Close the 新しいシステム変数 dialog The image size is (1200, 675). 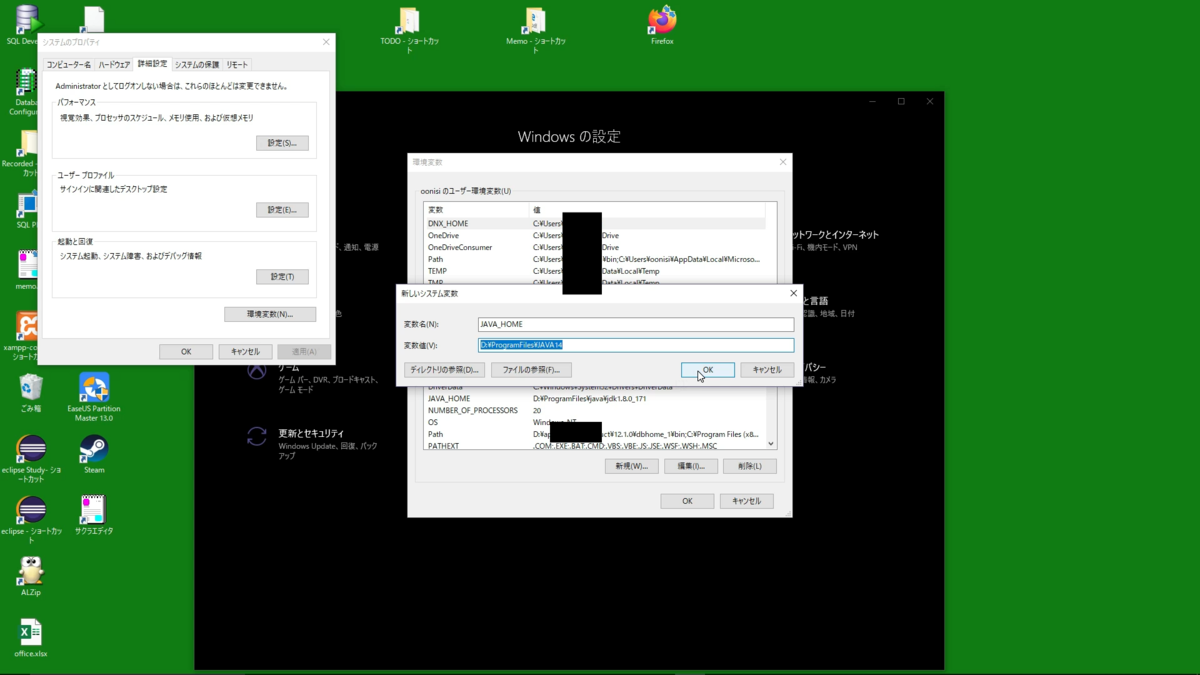[x=794, y=294]
